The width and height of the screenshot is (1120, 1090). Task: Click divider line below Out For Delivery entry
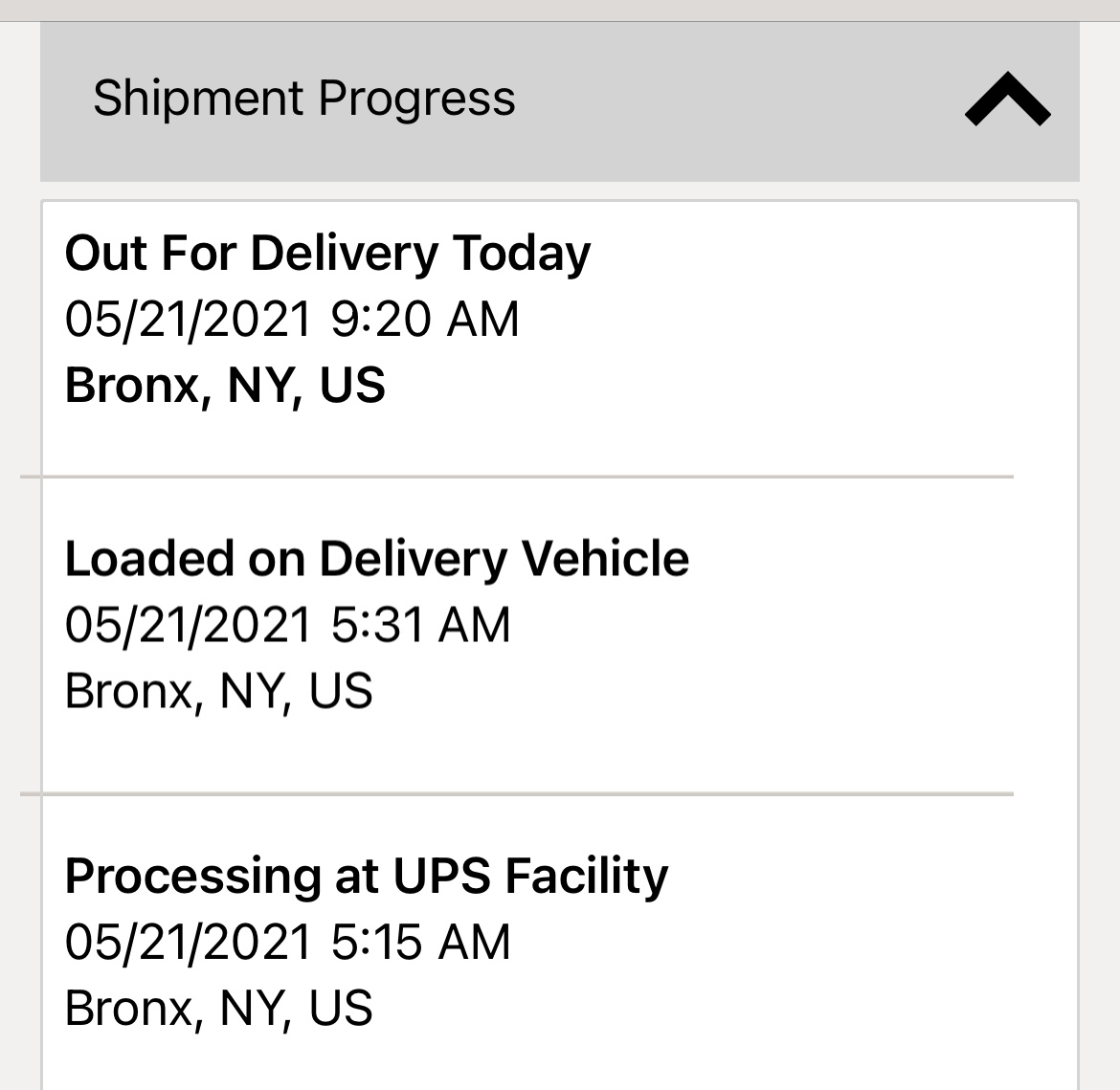(x=517, y=476)
